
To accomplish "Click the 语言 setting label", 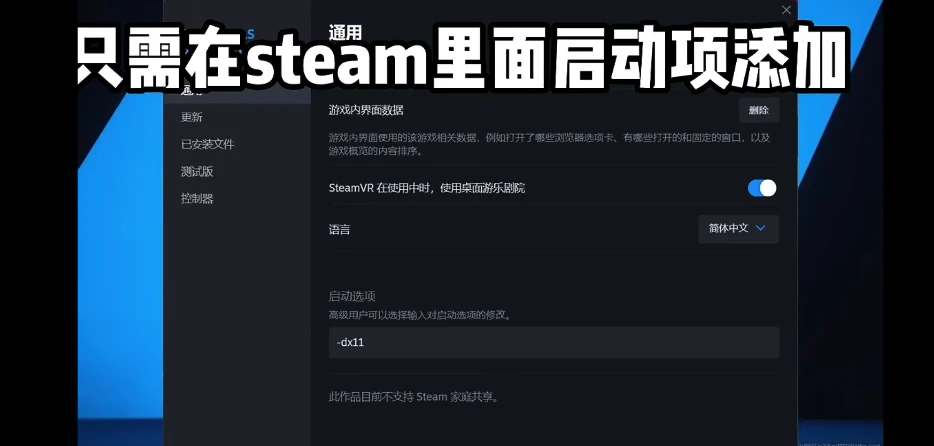I will [x=340, y=229].
